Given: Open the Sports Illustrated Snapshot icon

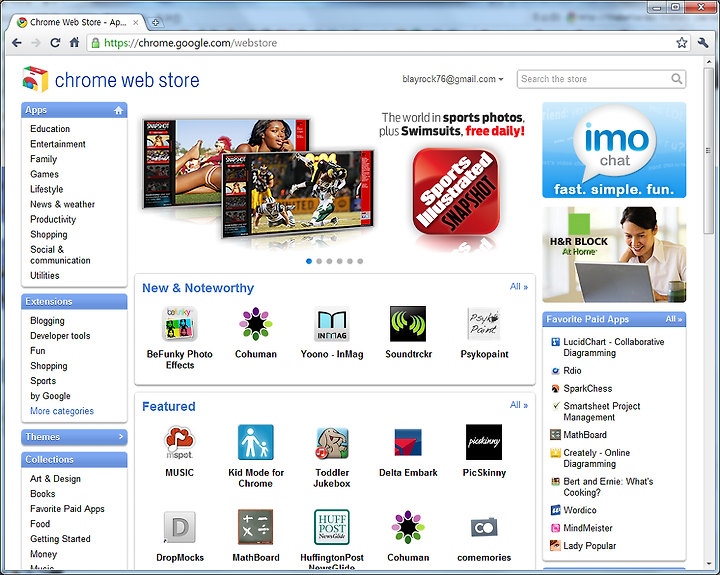Looking at the screenshot, I should pos(456,192).
